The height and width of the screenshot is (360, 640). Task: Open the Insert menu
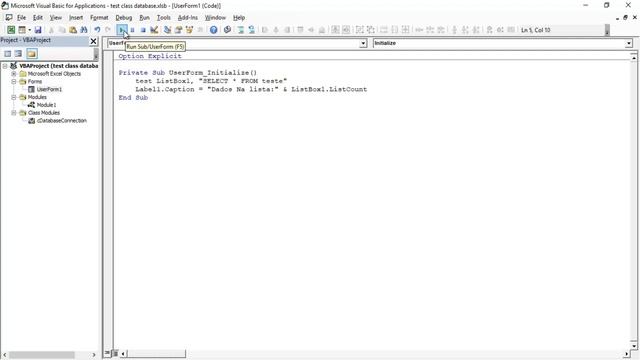(76, 18)
